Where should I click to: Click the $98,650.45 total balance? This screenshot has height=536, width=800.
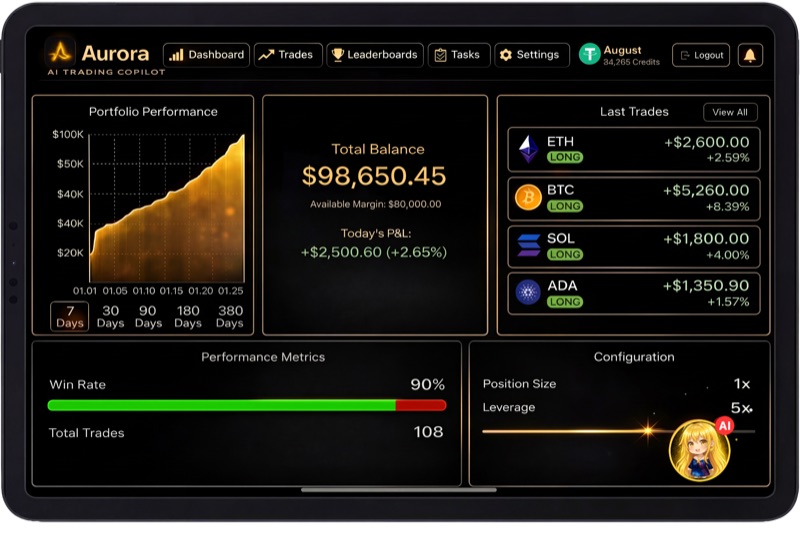[x=374, y=176]
